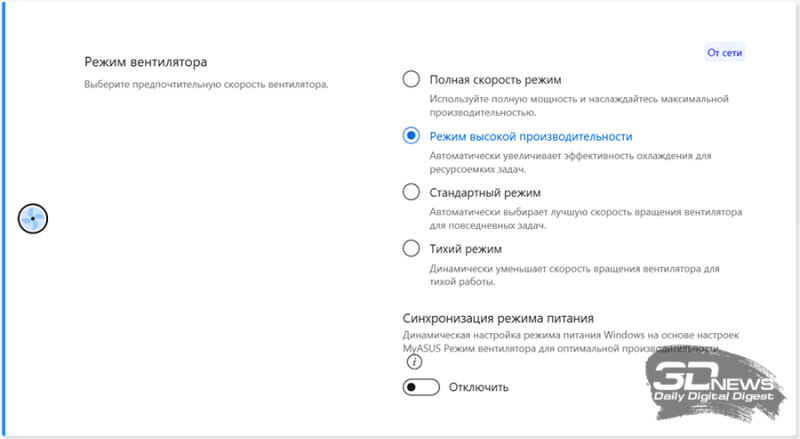Enable the Тихий режим radio button
Screen dimensions: 800x439
411,248
